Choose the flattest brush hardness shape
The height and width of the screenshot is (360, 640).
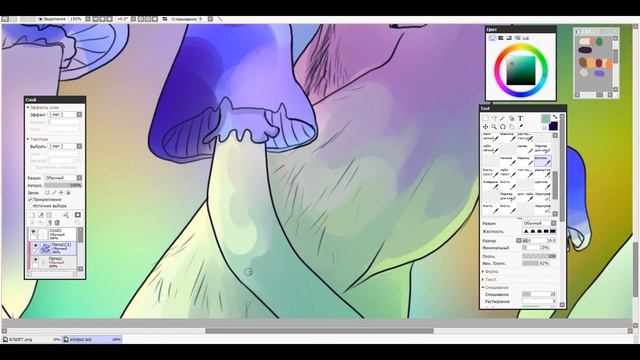553,231
